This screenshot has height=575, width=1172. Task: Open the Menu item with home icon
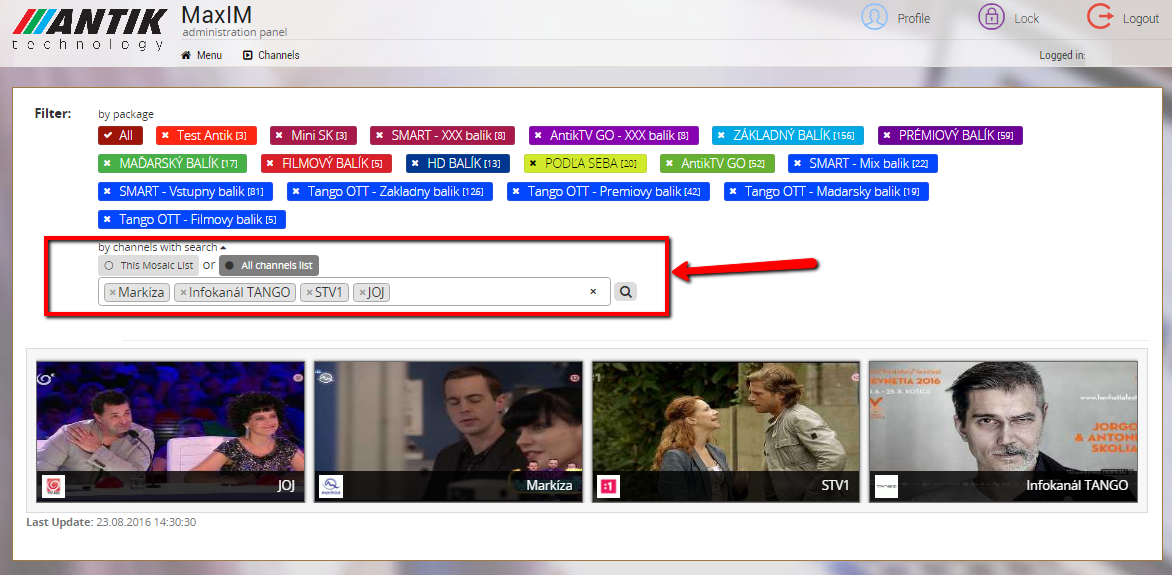pos(201,55)
